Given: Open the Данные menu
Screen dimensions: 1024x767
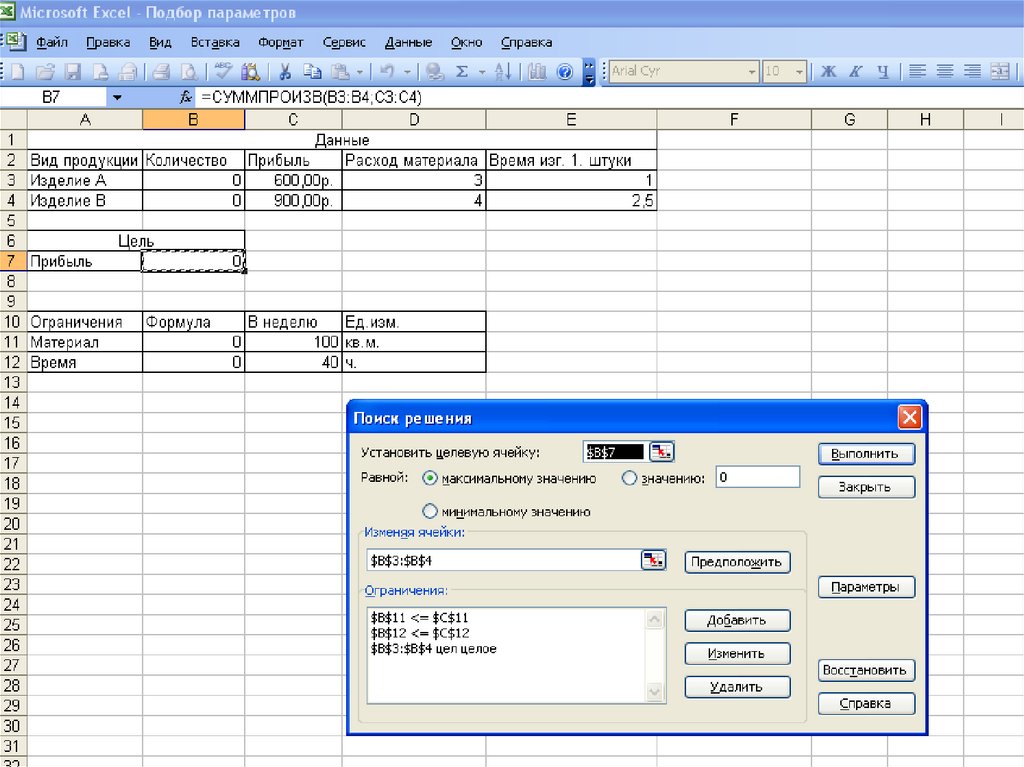Looking at the screenshot, I should 408,43.
